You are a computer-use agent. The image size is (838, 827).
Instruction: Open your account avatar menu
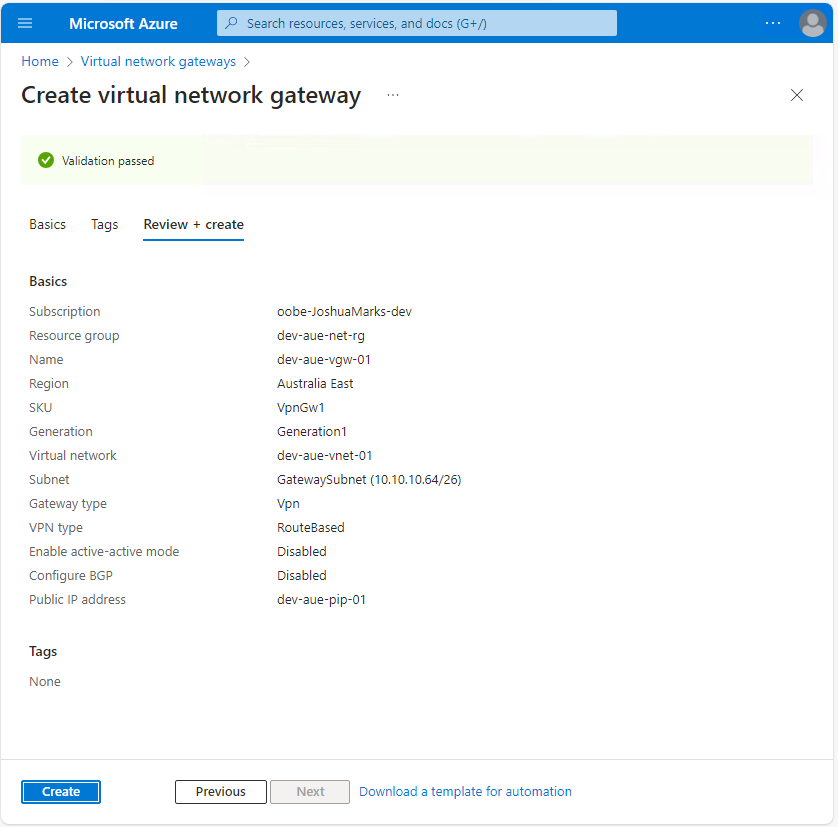(813, 23)
